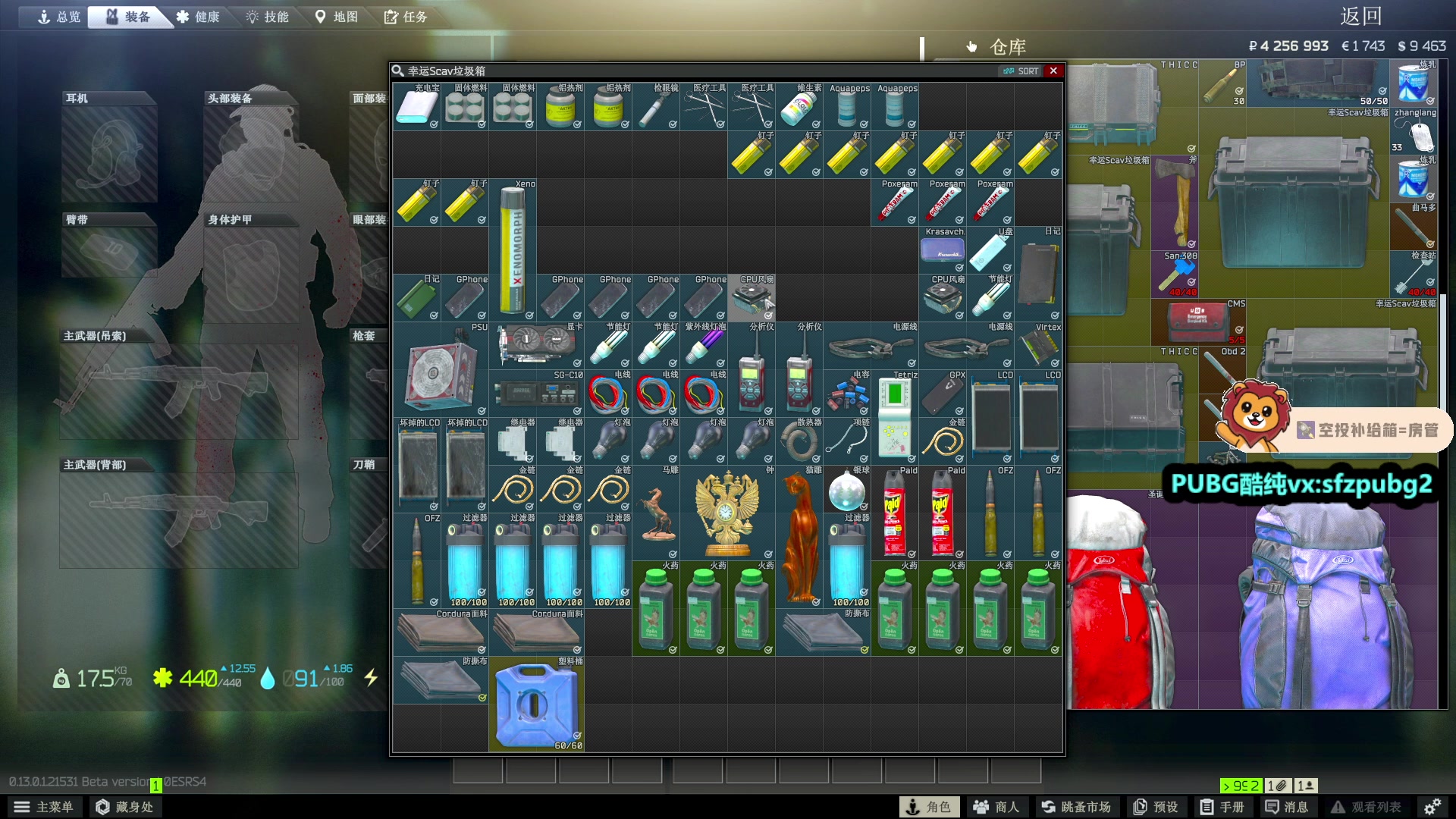Select the rifle in 主武器(吊索) slot

tap(179, 391)
